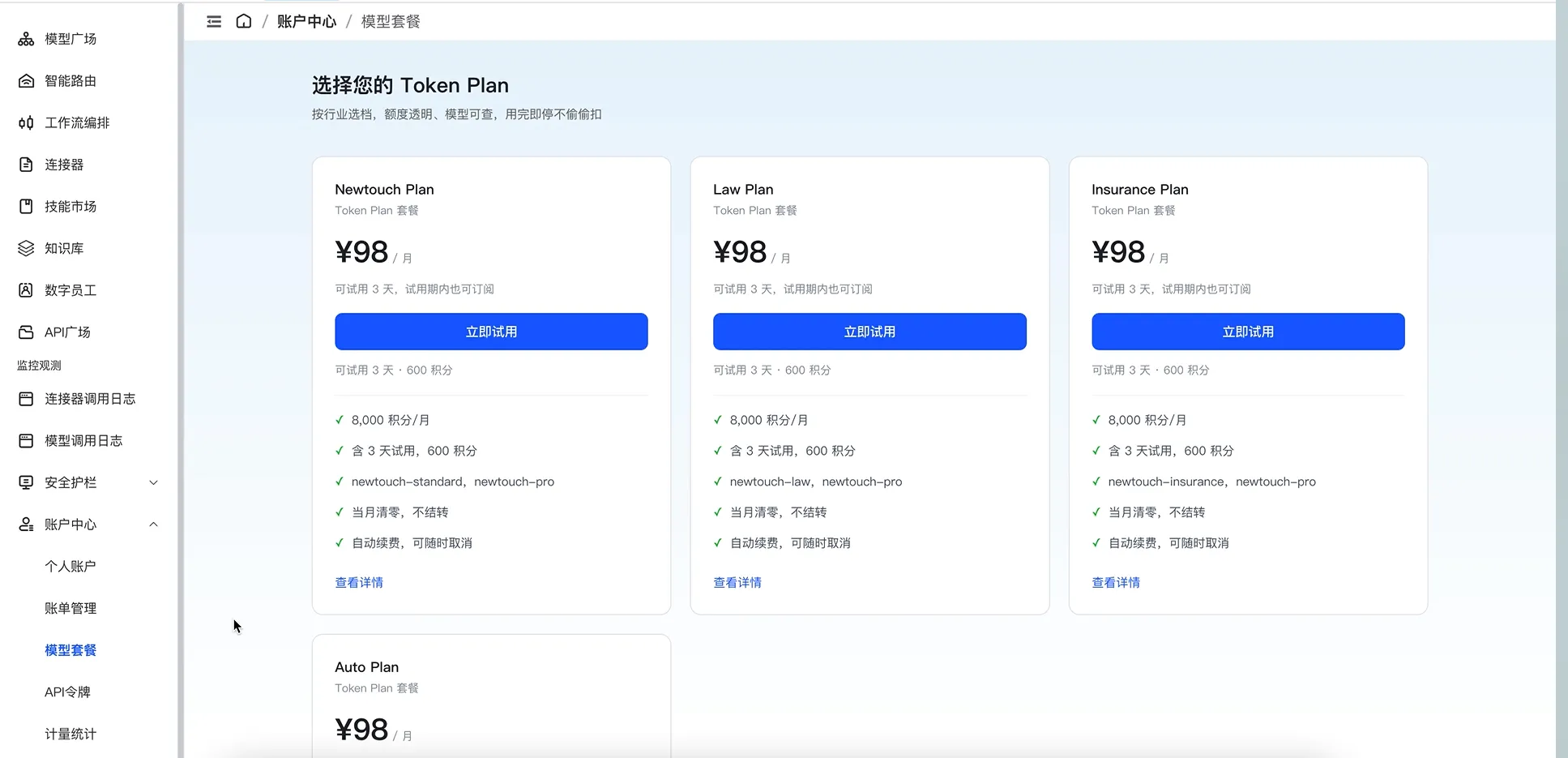This screenshot has width=1568, height=758.
Task: Open 账单管理 submenu item
Action: click(x=70, y=608)
